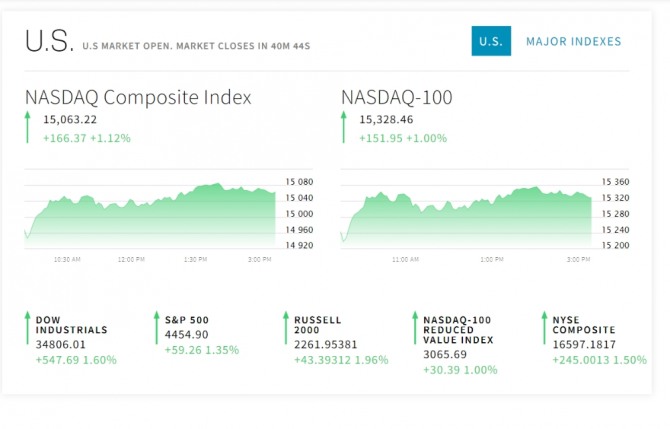Open the S&P 500 index label

[x=186, y=320]
